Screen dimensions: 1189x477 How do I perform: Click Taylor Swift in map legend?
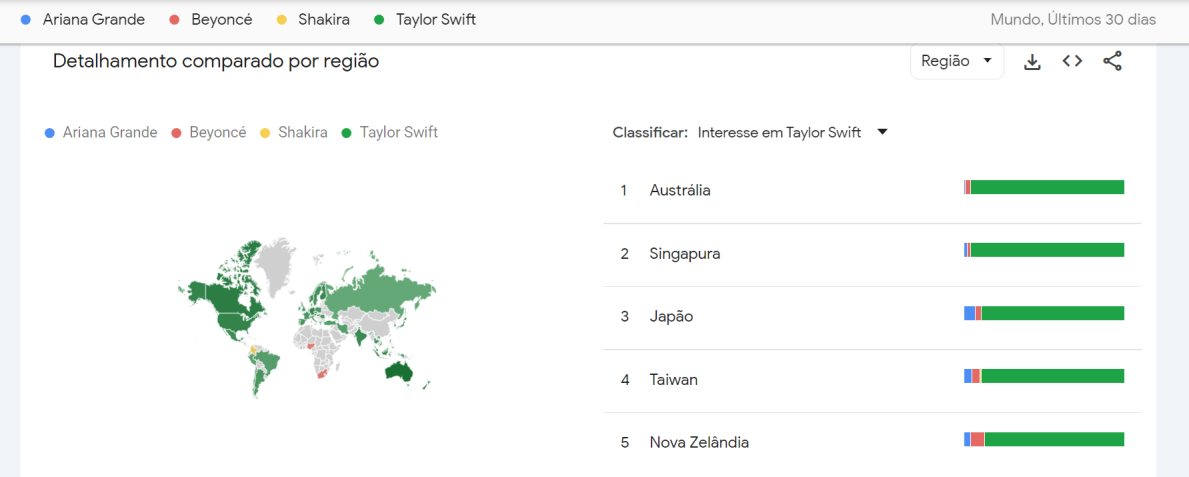[399, 133]
